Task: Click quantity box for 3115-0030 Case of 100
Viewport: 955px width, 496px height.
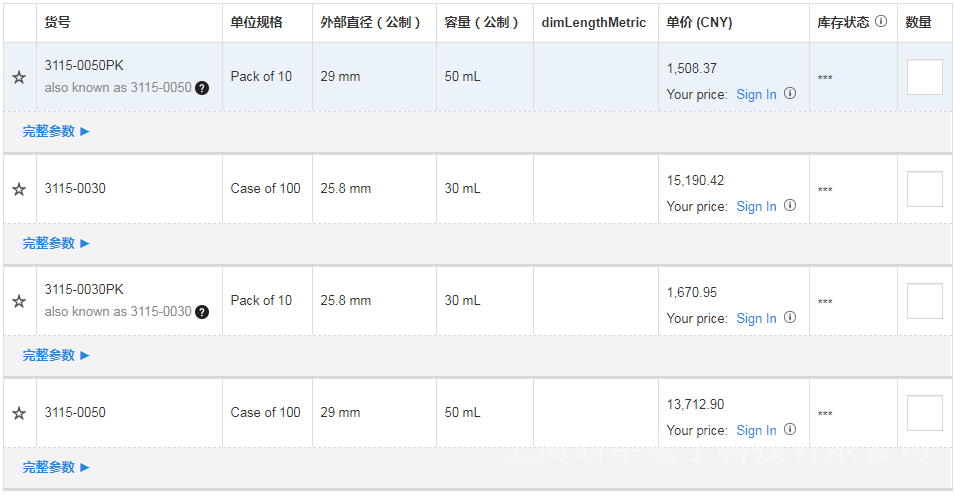Action: pyautogui.click(x=924, y=189)
